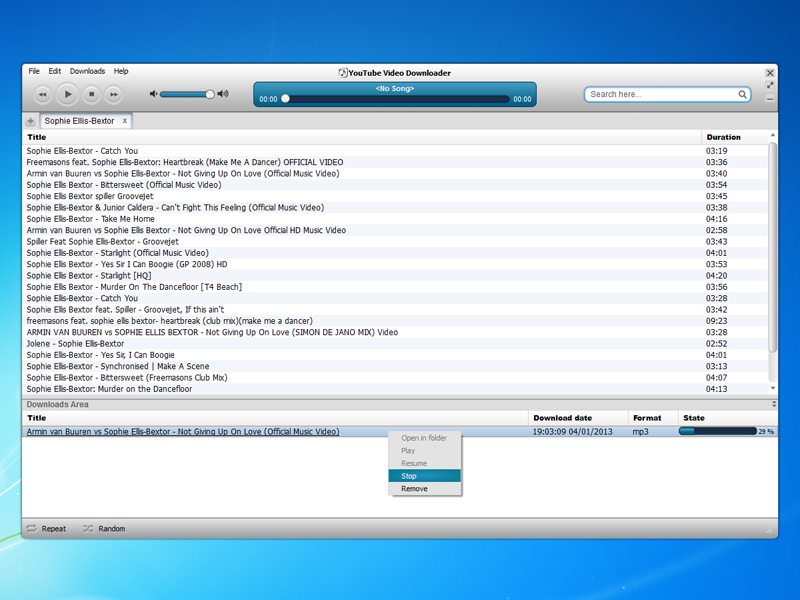The width and height of the screenshot is (800, 600).
Task: Skip forward with the next track button
Action: click(114, 94)
